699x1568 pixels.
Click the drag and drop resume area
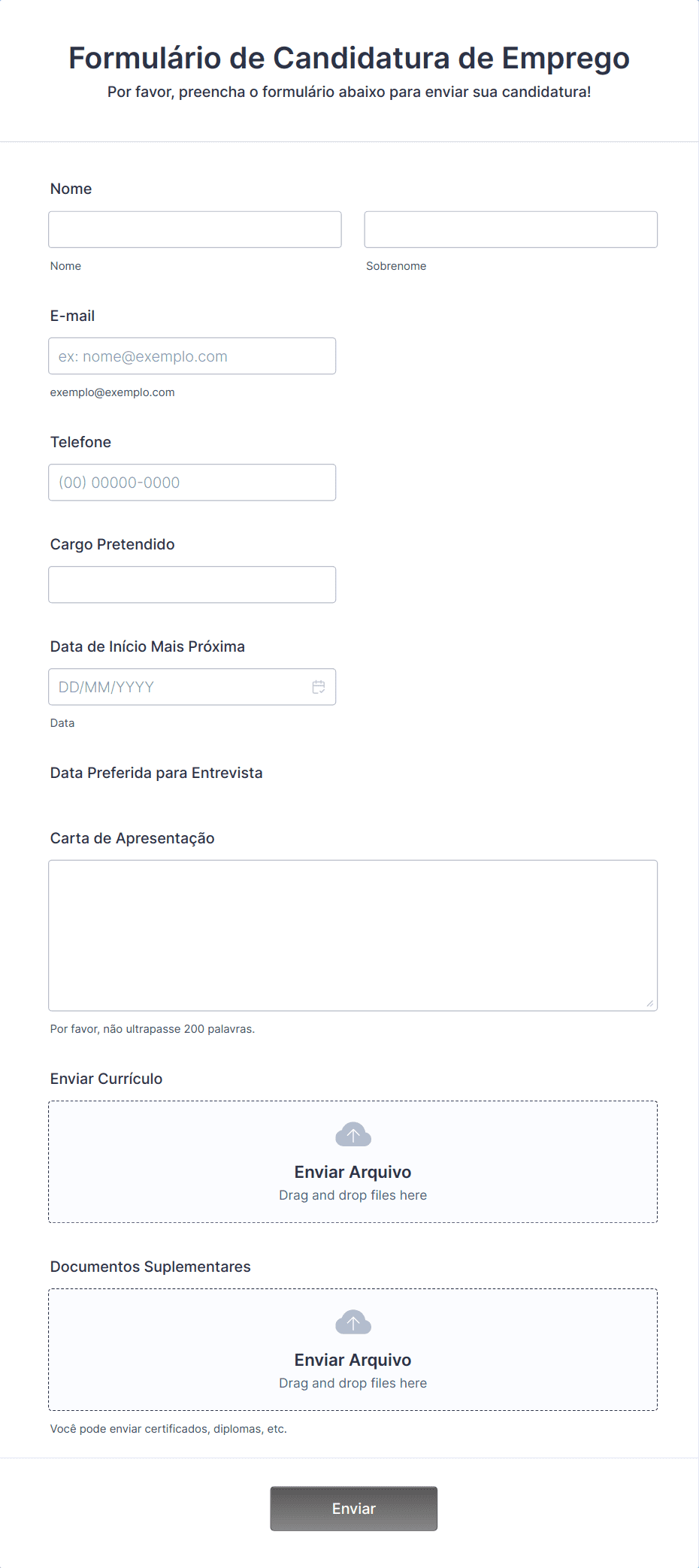(x=353, y=1195)
